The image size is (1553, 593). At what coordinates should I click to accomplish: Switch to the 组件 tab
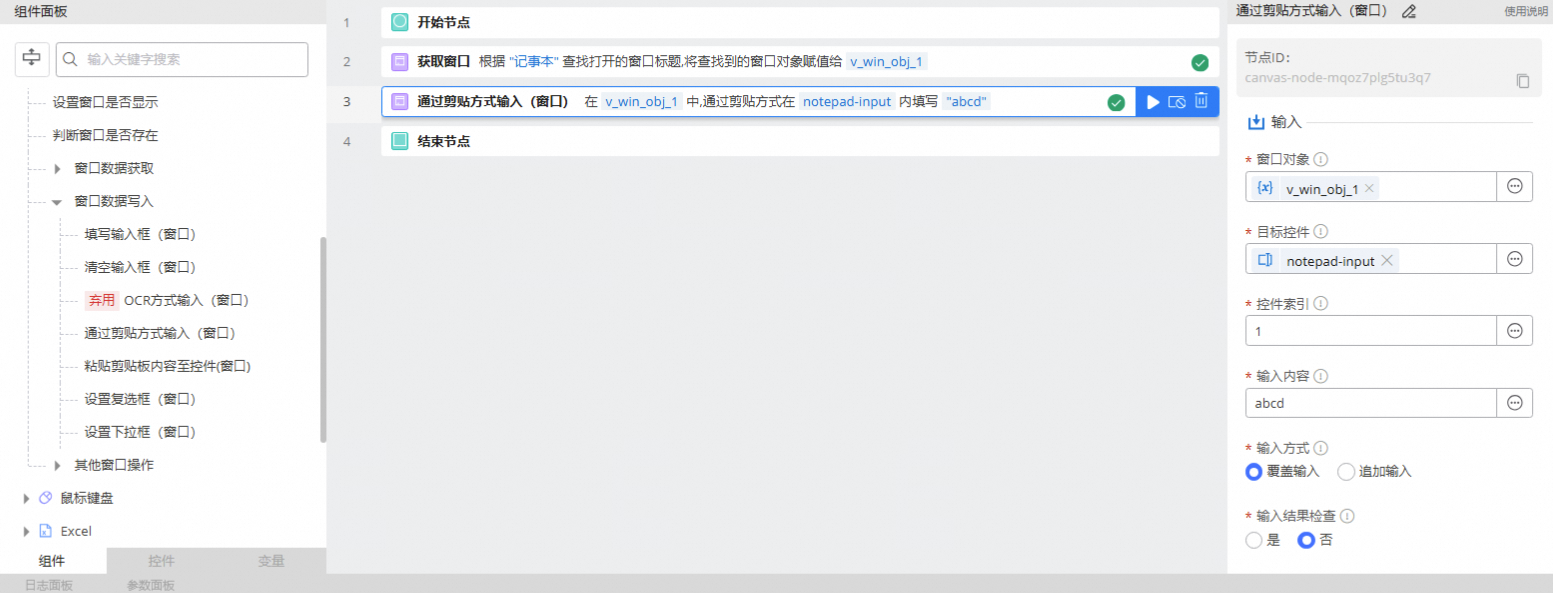click(53, 561)
